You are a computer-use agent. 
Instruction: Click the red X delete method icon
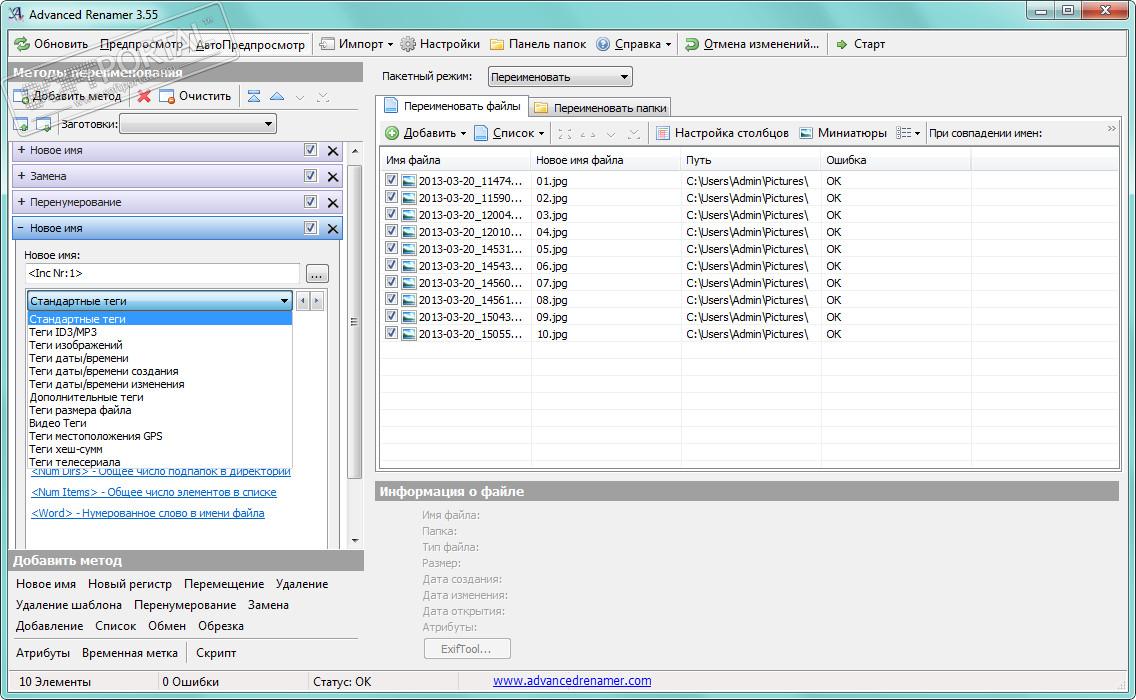click(x=144, y=97)
